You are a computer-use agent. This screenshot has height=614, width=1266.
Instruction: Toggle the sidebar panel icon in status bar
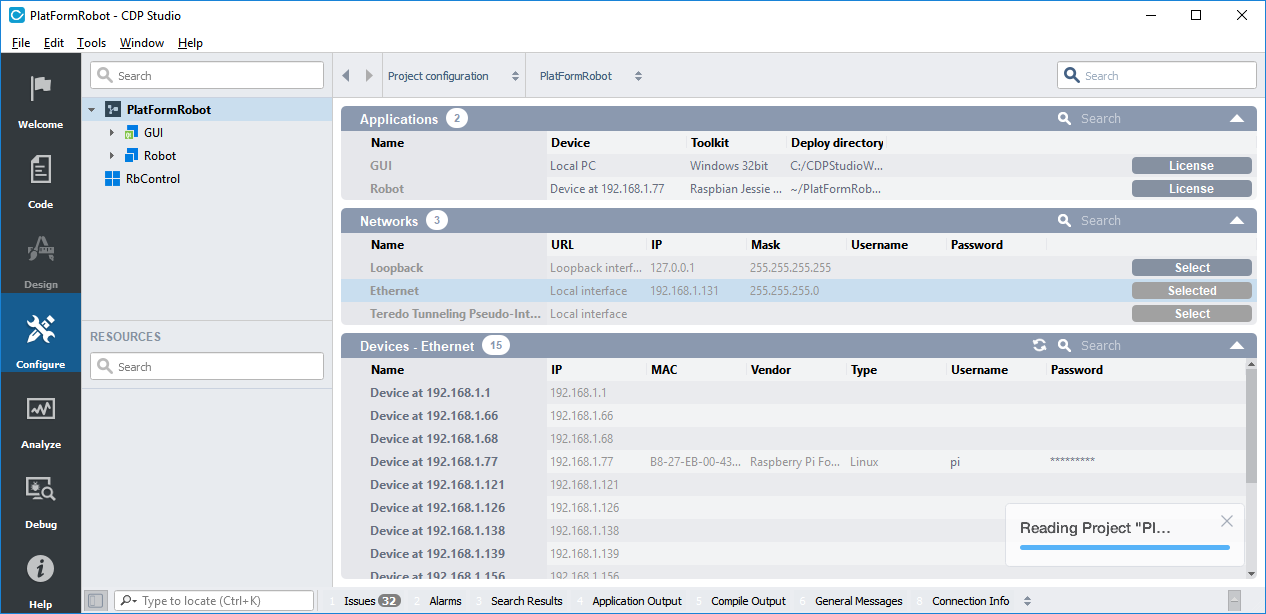[95, 601]
